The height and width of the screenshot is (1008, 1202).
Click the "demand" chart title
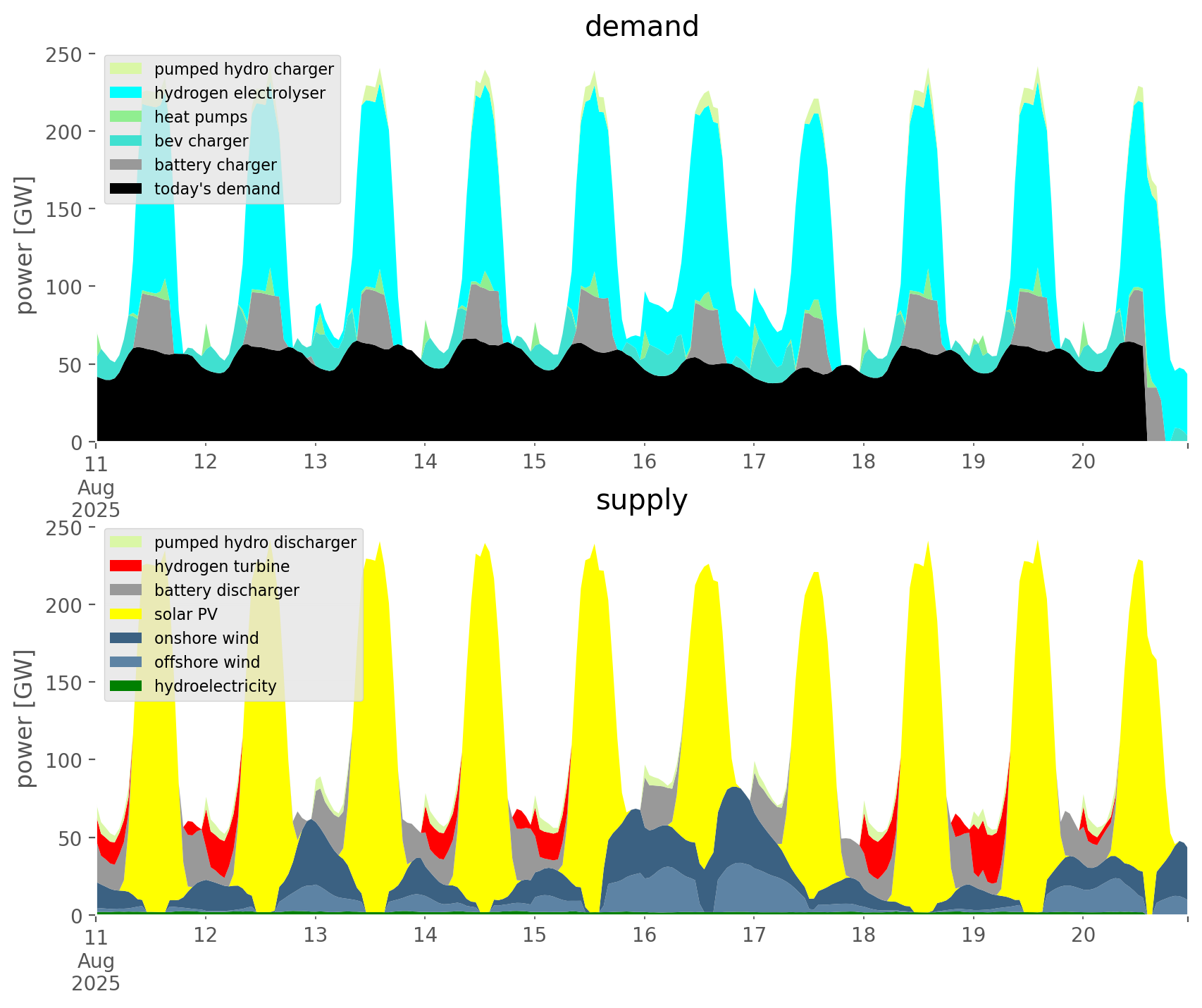tap(641, 27)
